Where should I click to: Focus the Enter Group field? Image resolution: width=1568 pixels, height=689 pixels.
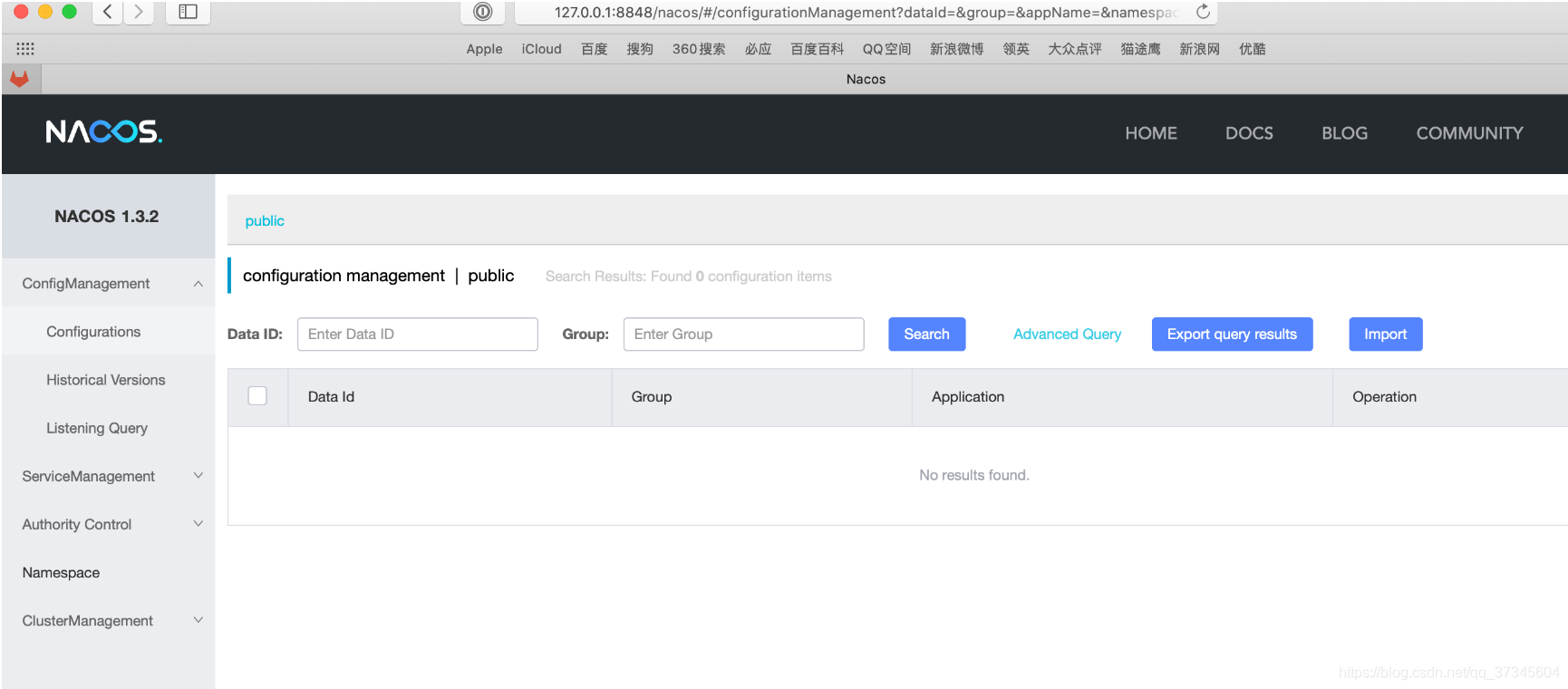tap(743, 334)
